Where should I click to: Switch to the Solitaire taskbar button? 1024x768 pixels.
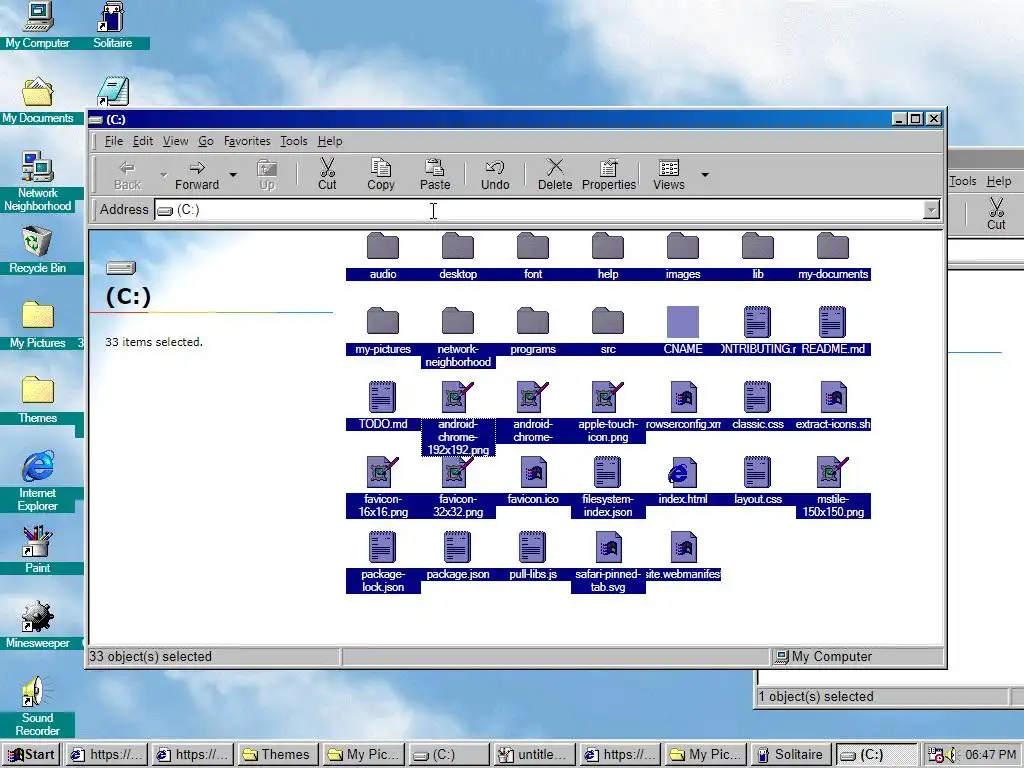(x=791, y=754)
